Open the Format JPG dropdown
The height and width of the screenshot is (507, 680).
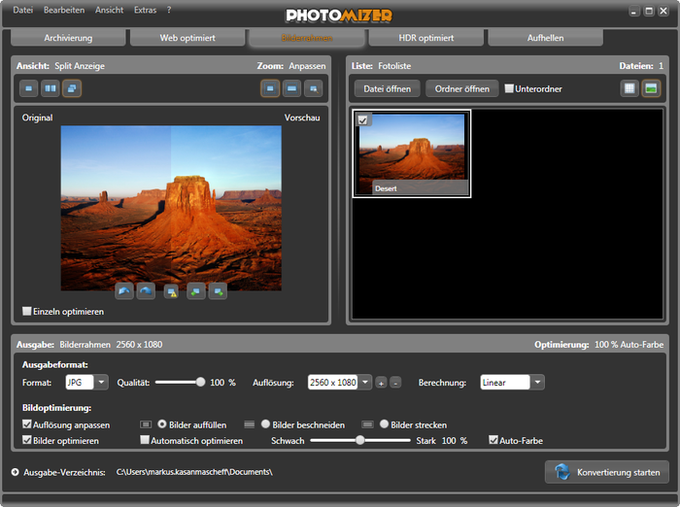[101, 382]
